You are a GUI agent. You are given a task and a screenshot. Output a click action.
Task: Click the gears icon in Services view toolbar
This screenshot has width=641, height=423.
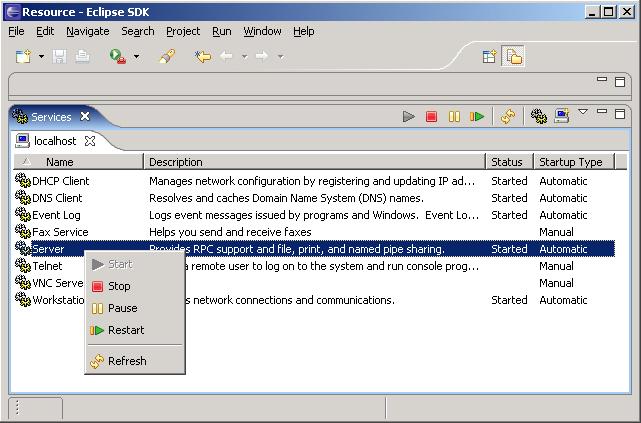[539, 117]
